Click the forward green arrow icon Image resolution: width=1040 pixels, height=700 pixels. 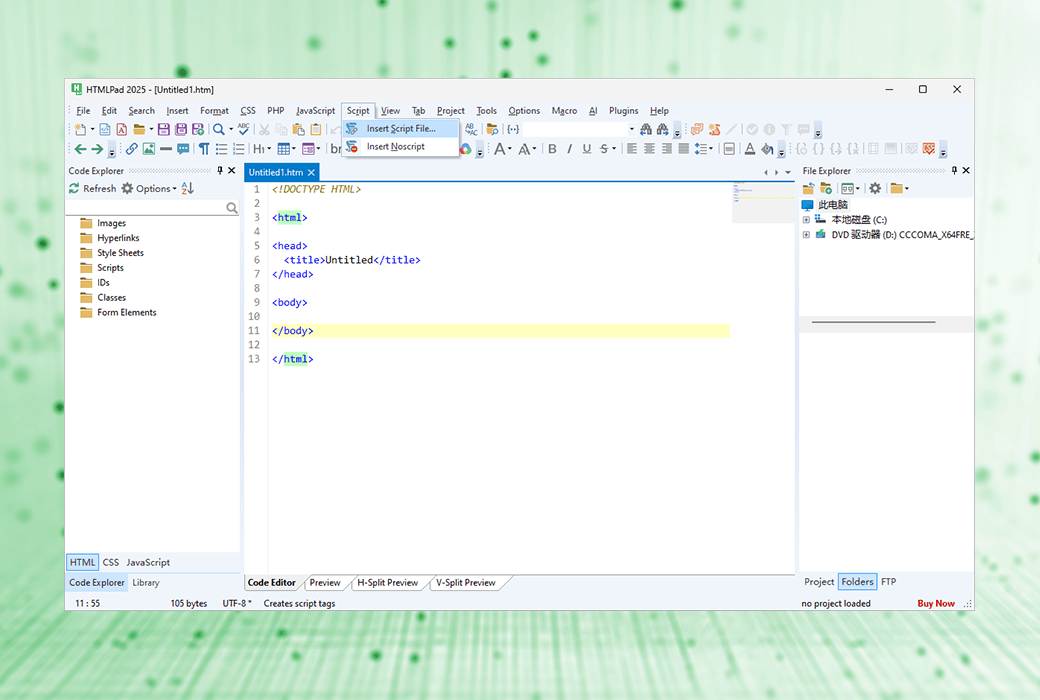tap(97, 149)
